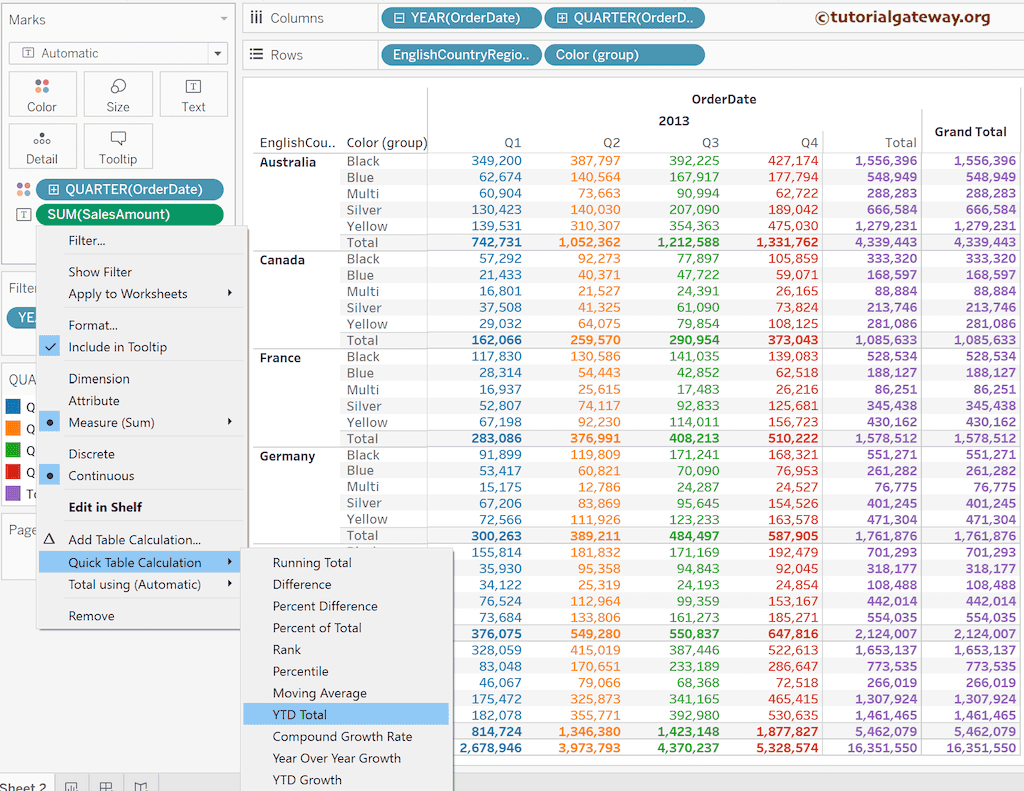
Task: Open the Detail marks card
Action: coord(42,147)
